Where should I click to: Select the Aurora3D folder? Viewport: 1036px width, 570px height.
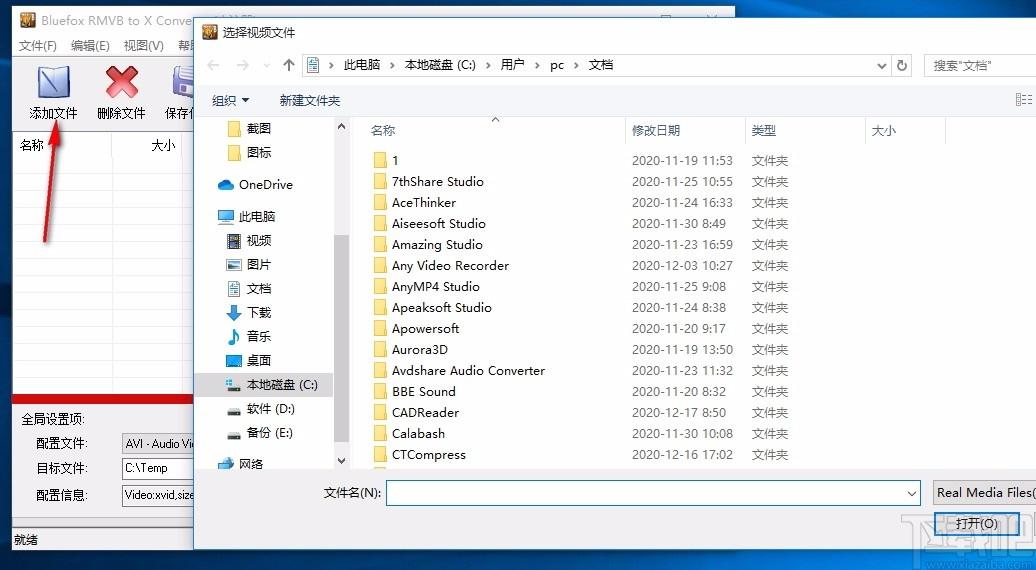[x=410, y=350]
